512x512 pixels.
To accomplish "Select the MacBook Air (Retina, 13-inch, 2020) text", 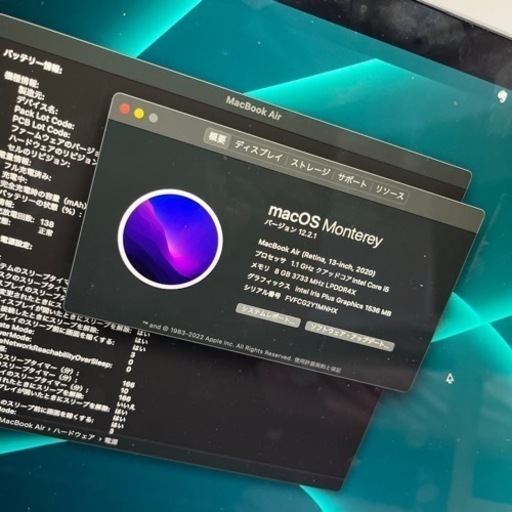I will pyautogui.click(x=317, y=258).
